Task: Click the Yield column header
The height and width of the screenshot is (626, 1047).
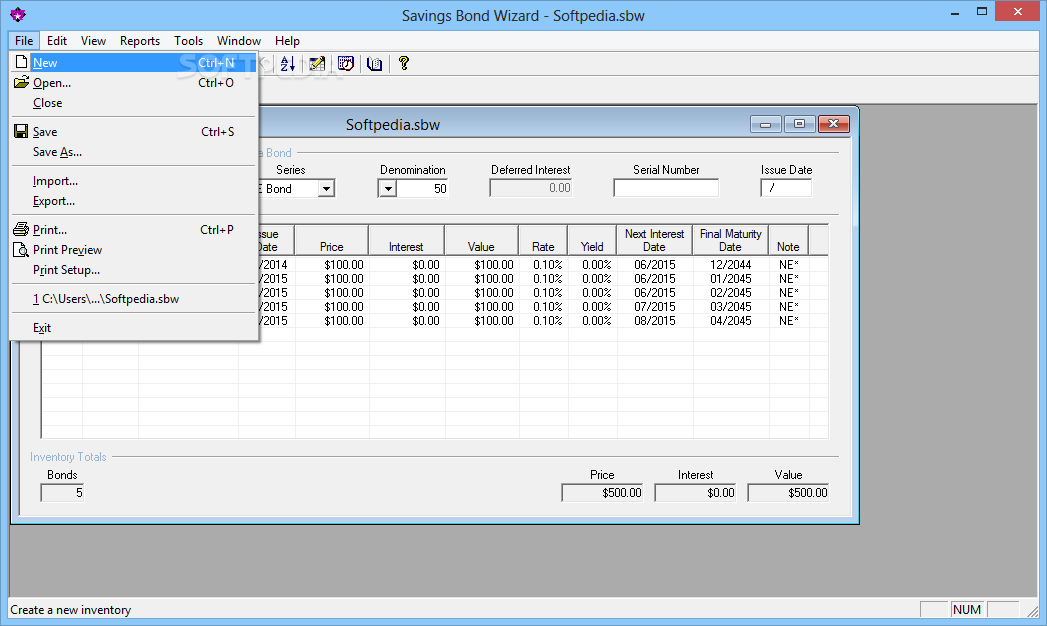Action: [x=592, y=240]
